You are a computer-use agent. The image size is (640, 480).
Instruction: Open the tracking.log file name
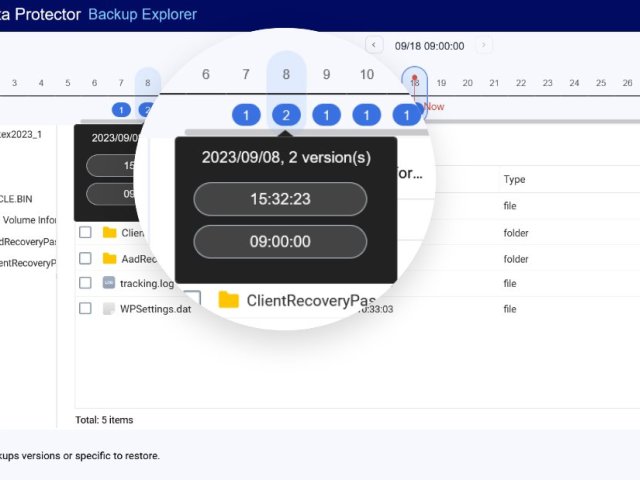(x=147, y=283)
